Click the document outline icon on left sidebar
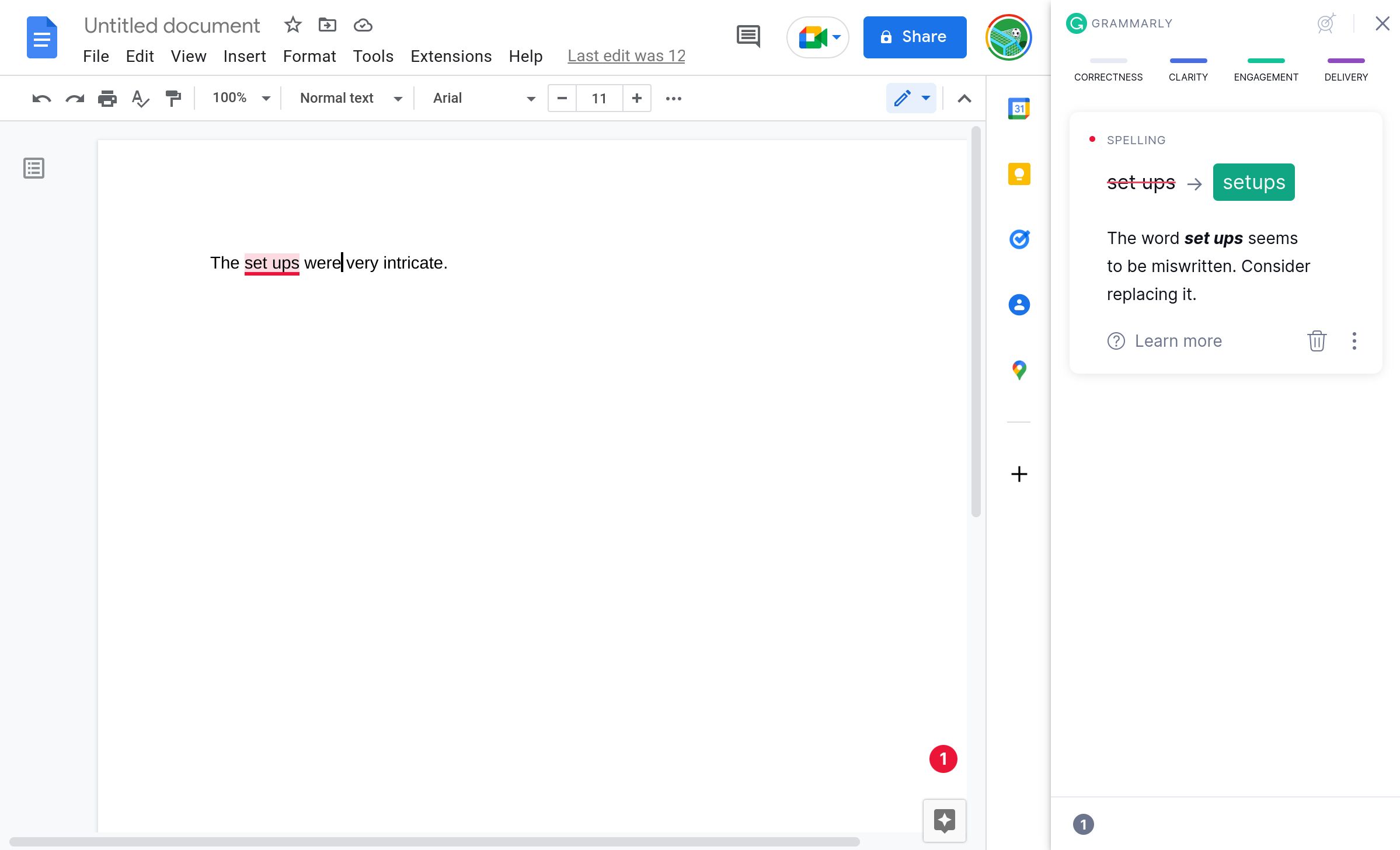This screenshot has width=1400, height=850. tap(35, 168)
